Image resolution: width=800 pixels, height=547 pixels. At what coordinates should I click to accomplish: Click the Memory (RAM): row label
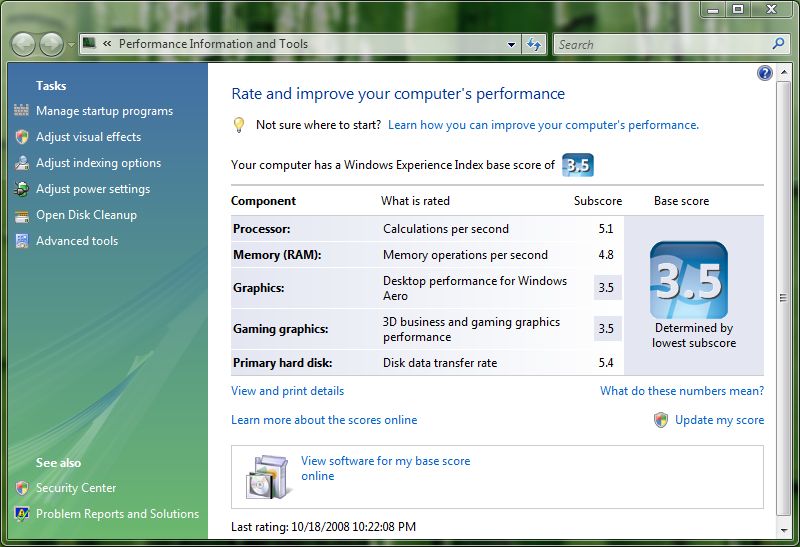277,255
